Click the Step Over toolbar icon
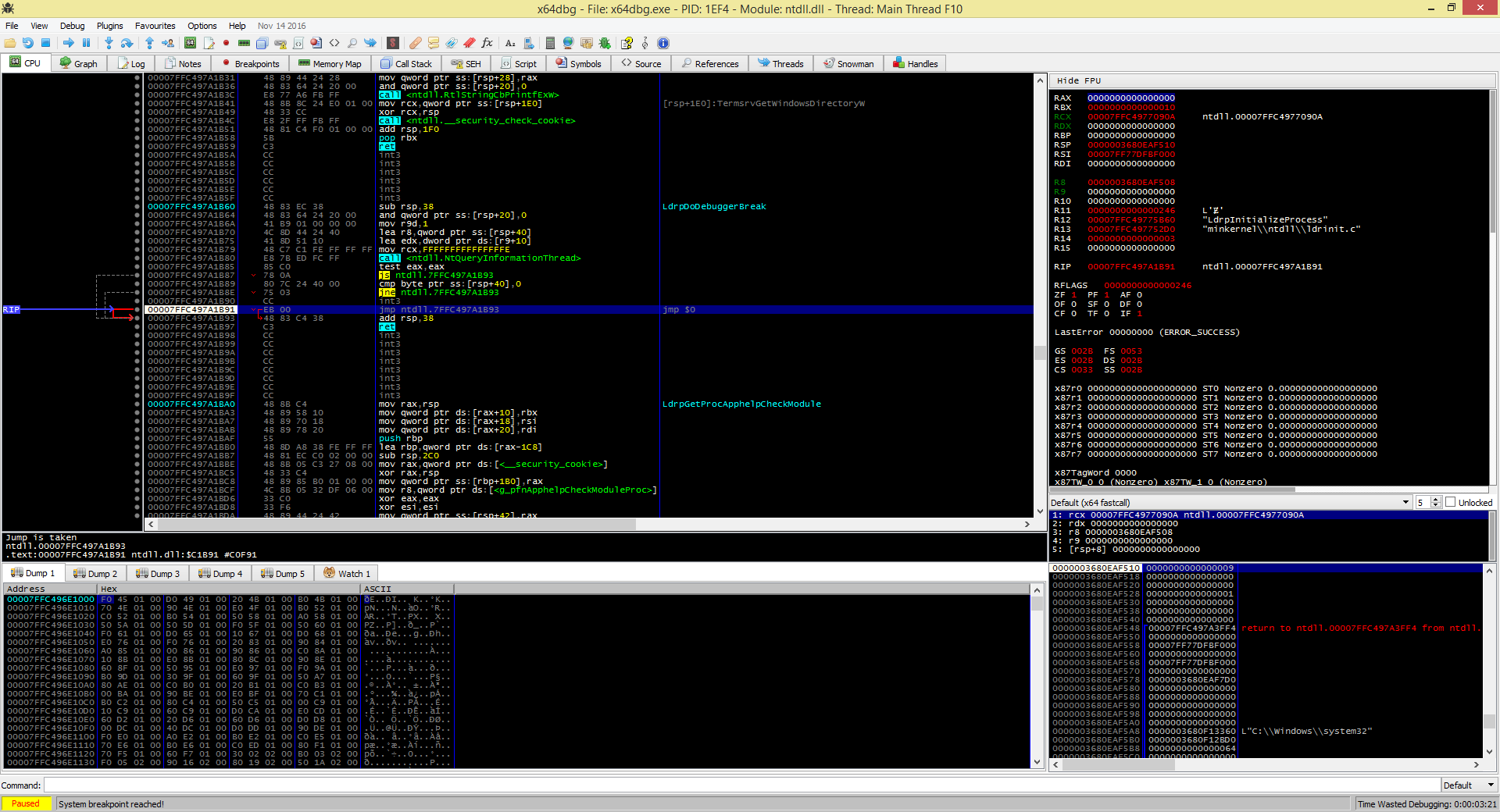The height and width of the screenshot is (812, 1500). pyautogui.click(x=127, y=43)
